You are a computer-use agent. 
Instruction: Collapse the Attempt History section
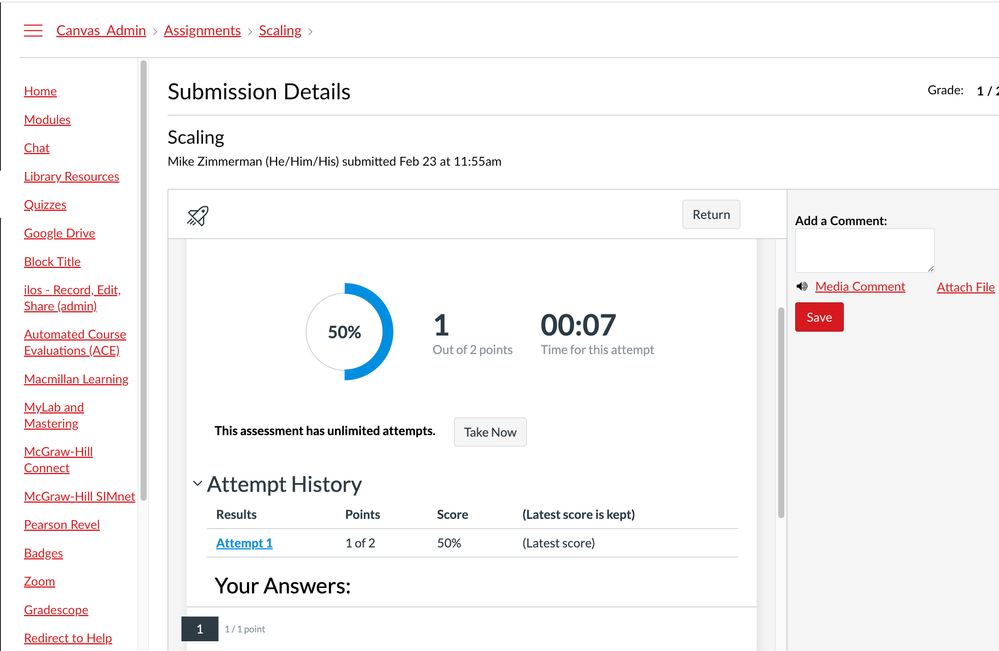[198, 484]
